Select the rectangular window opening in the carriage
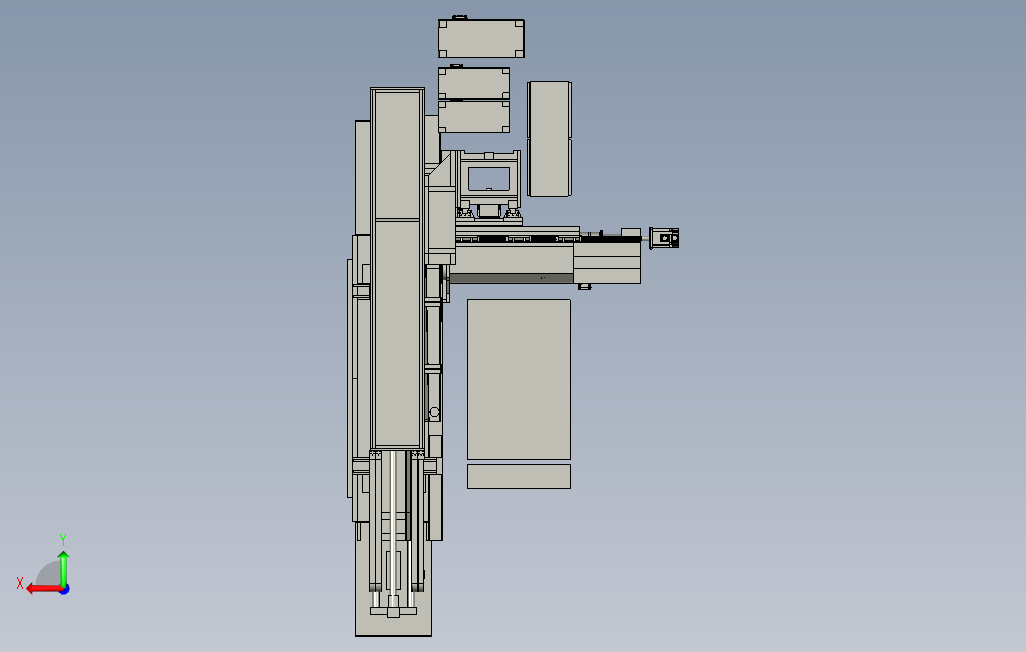The width and height of the screenshot is (1026, 652). (x=489, y=179)
